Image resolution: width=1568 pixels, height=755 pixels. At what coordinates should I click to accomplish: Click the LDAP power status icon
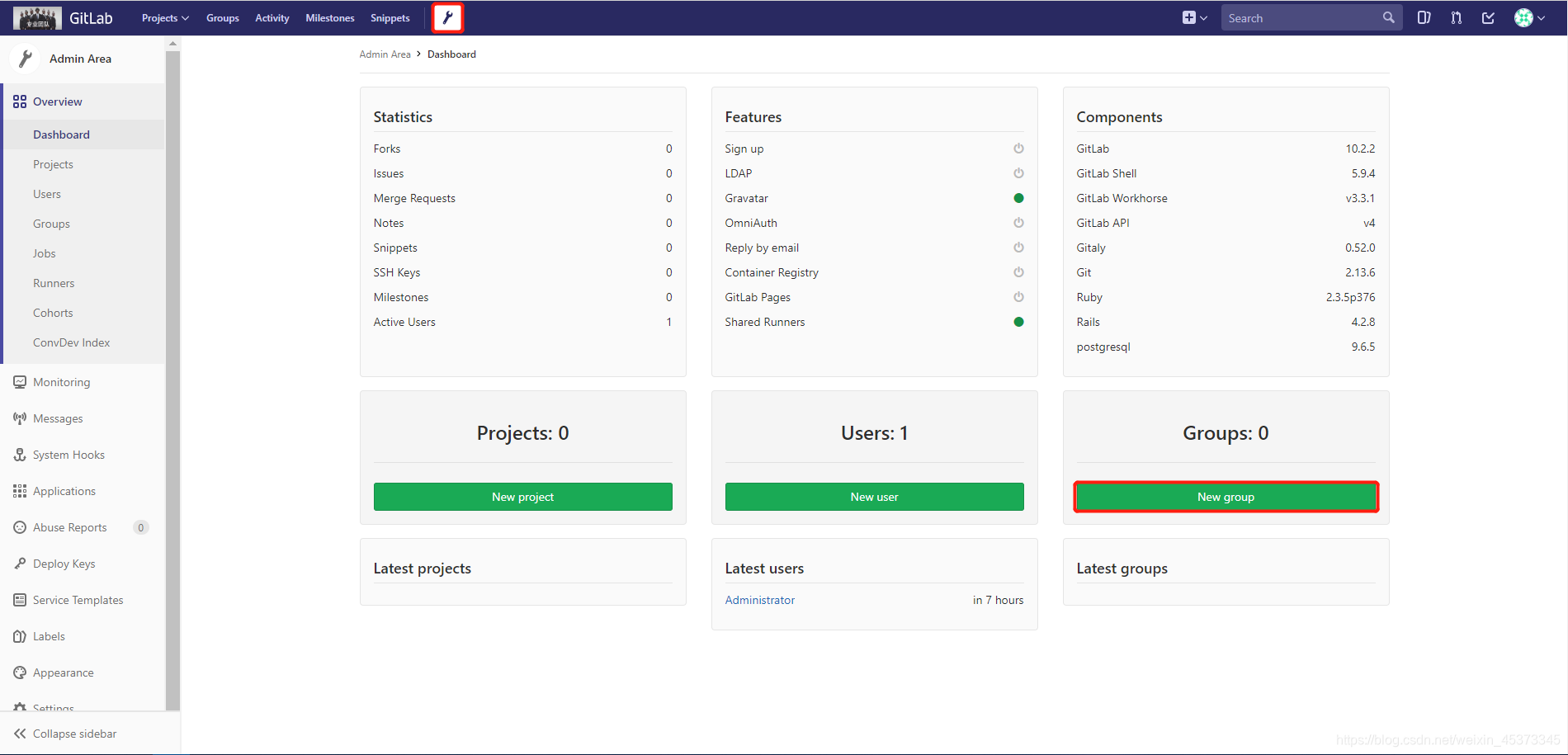(1018, 173)
